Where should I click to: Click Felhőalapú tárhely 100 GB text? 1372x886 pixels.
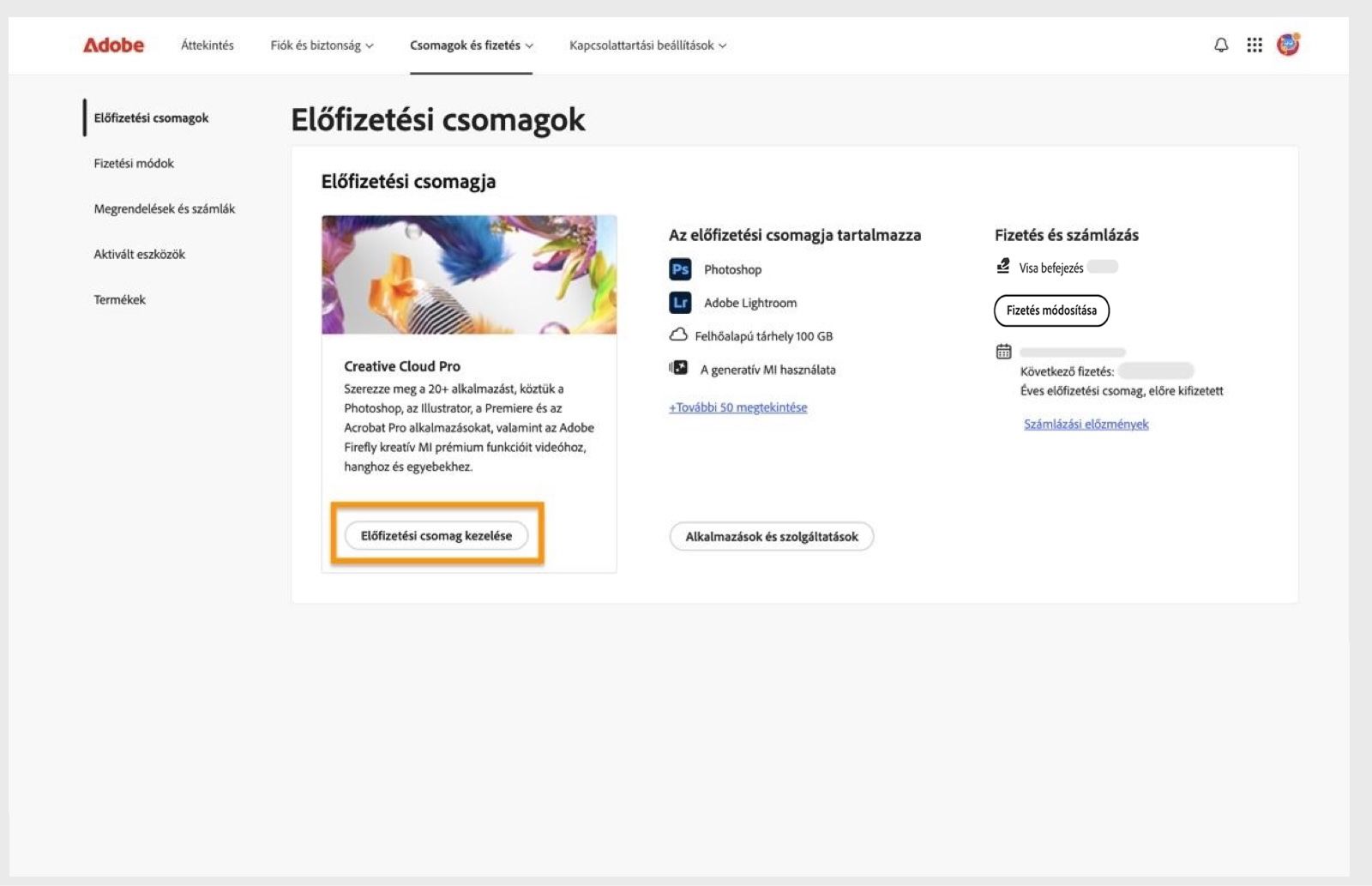[764, 336]
